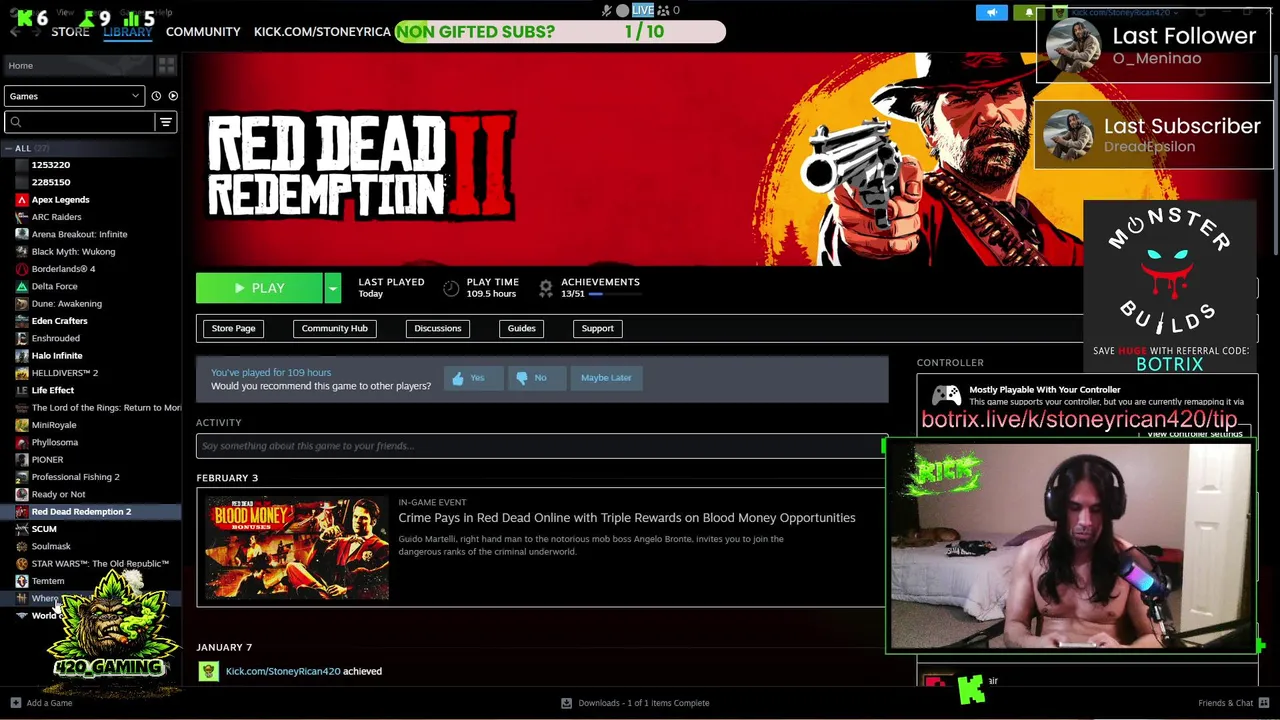
Task: Click the Borderlands 4 game icon
Action: coord(22,269)
